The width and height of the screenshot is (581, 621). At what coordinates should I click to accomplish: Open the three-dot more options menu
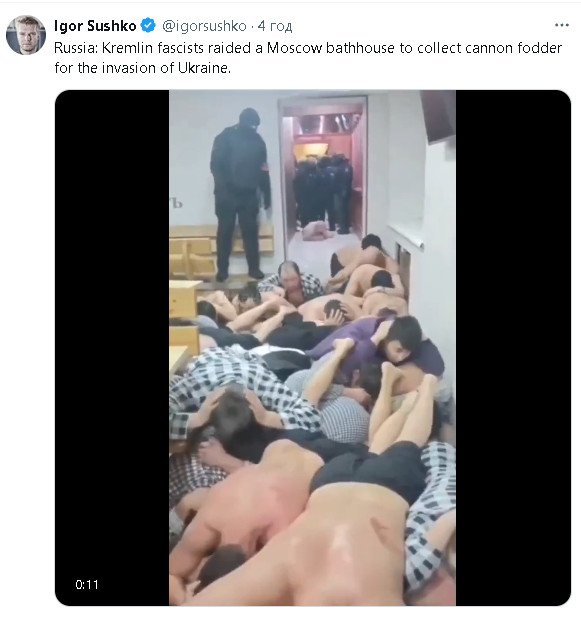[562, 25]
